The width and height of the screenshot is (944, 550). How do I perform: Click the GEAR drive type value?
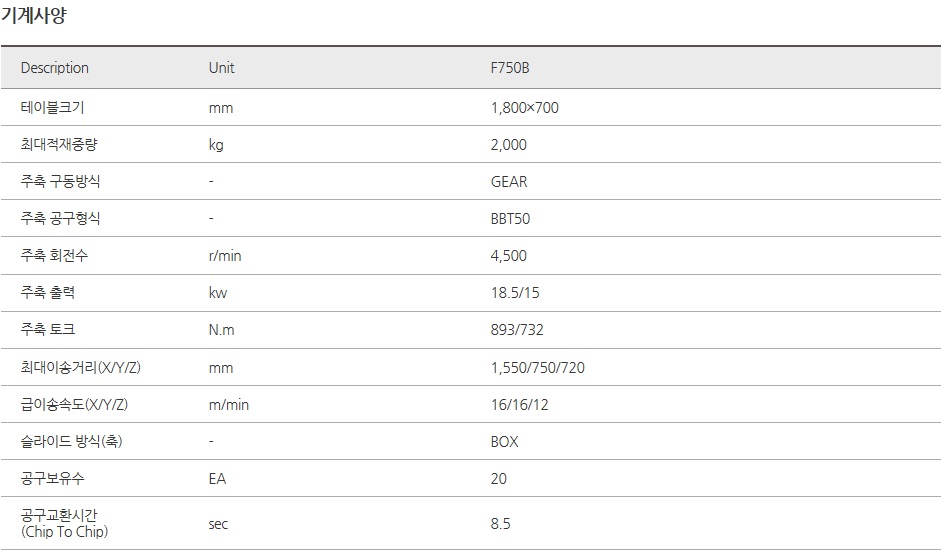click(x=508, y=181)
